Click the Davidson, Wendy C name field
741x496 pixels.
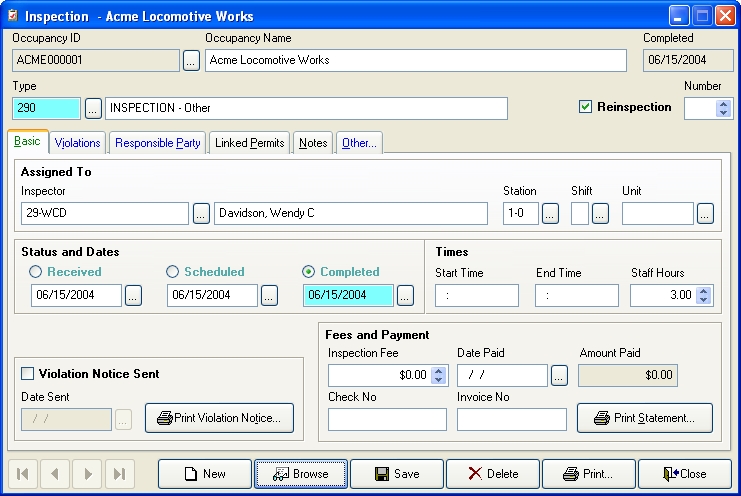click(351, 213)
